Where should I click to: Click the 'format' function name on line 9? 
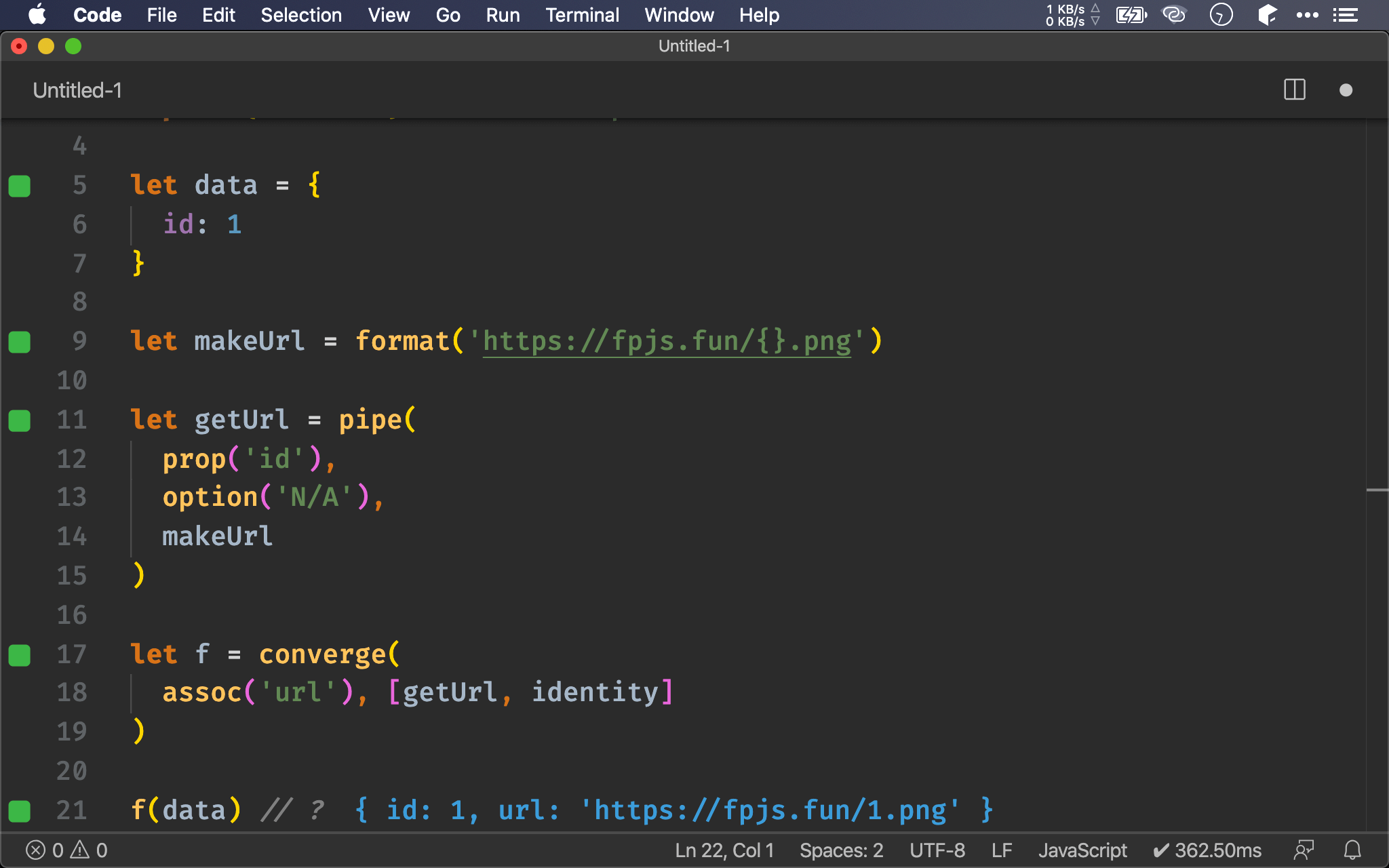[x=403, y=341]
